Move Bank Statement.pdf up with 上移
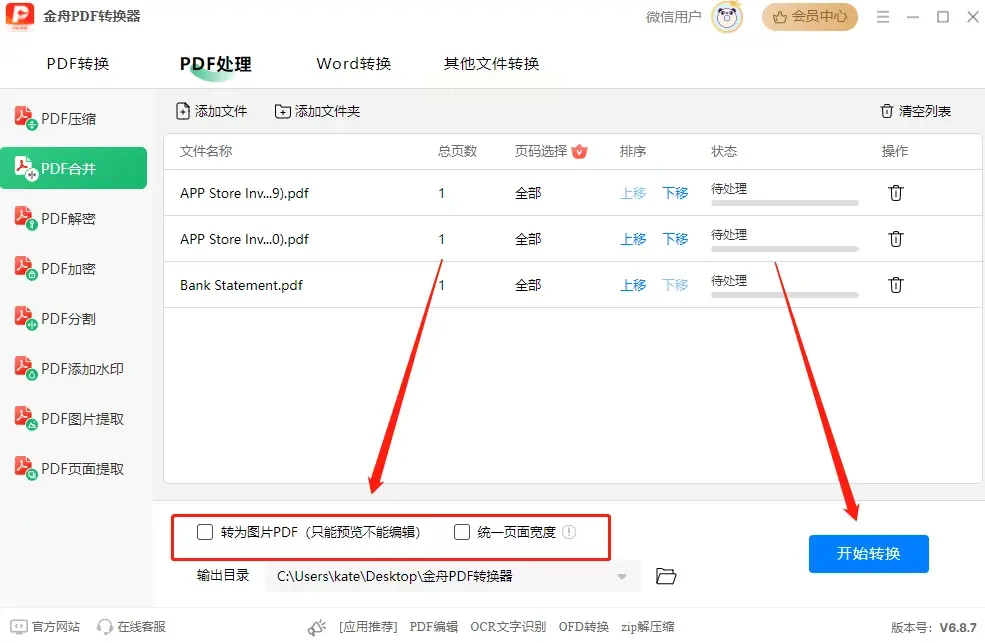Image resolution: width=985 pixels, height=643 pixels. (633, 284)
